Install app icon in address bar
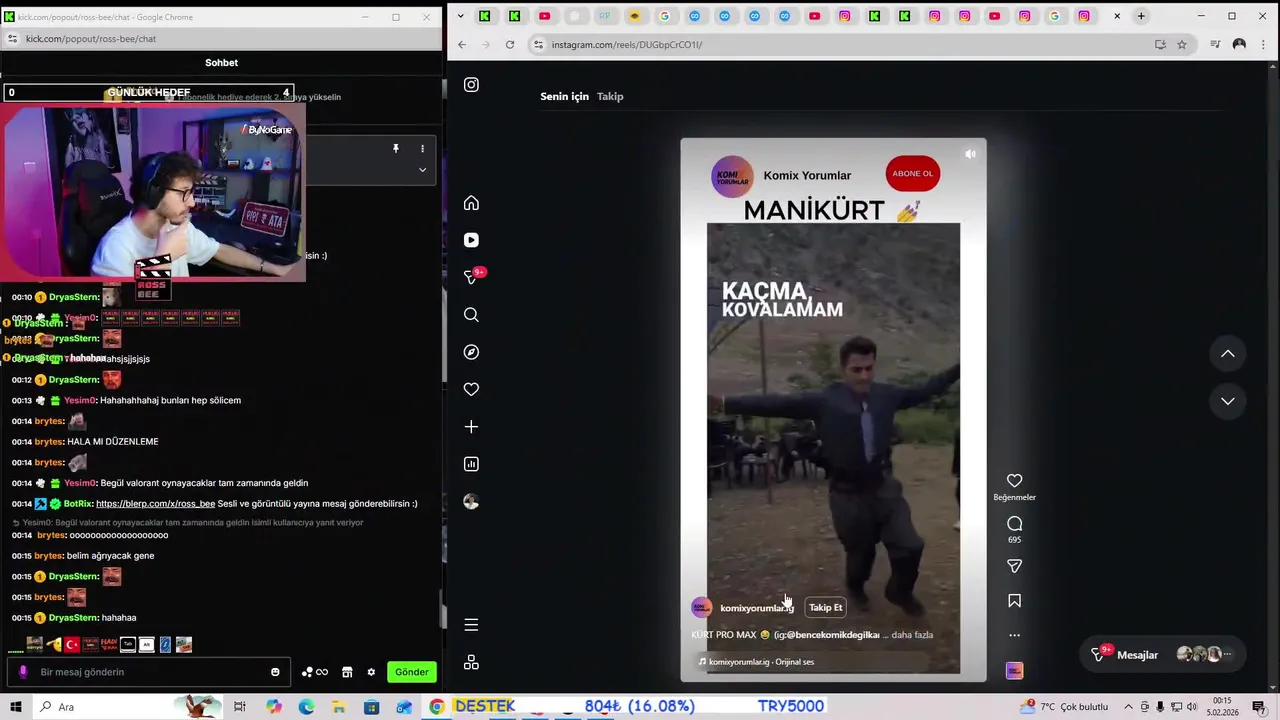1280x720 pixels. point(1160,45)
